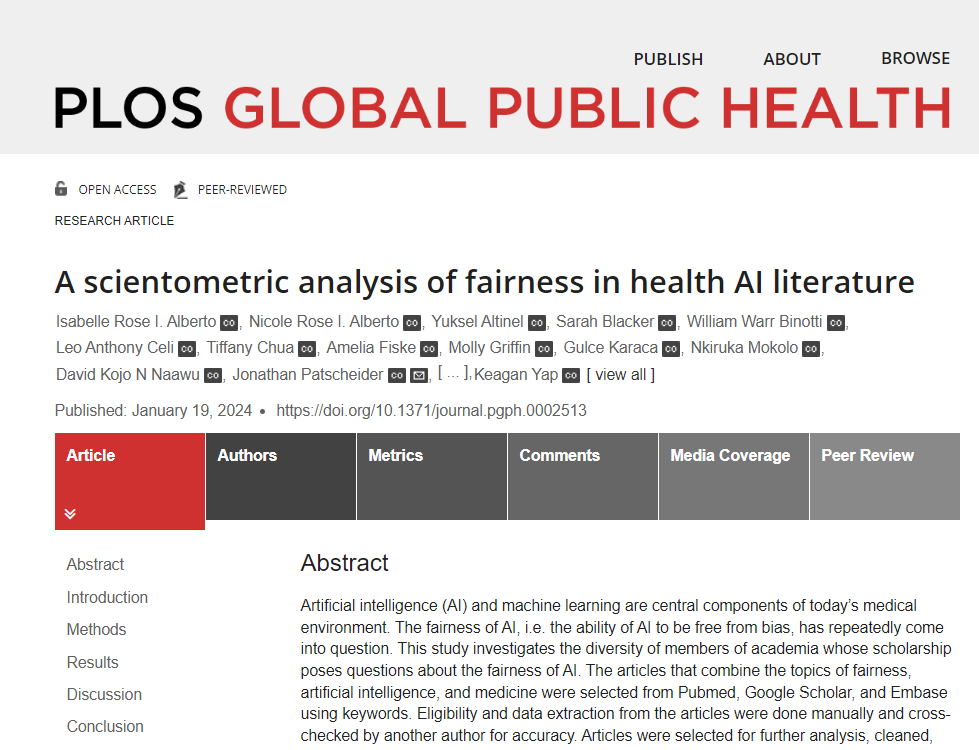Expand the hidden authors ellipsis [ ... ]
Screen dimensions: 979x750
tap(453, 374)
